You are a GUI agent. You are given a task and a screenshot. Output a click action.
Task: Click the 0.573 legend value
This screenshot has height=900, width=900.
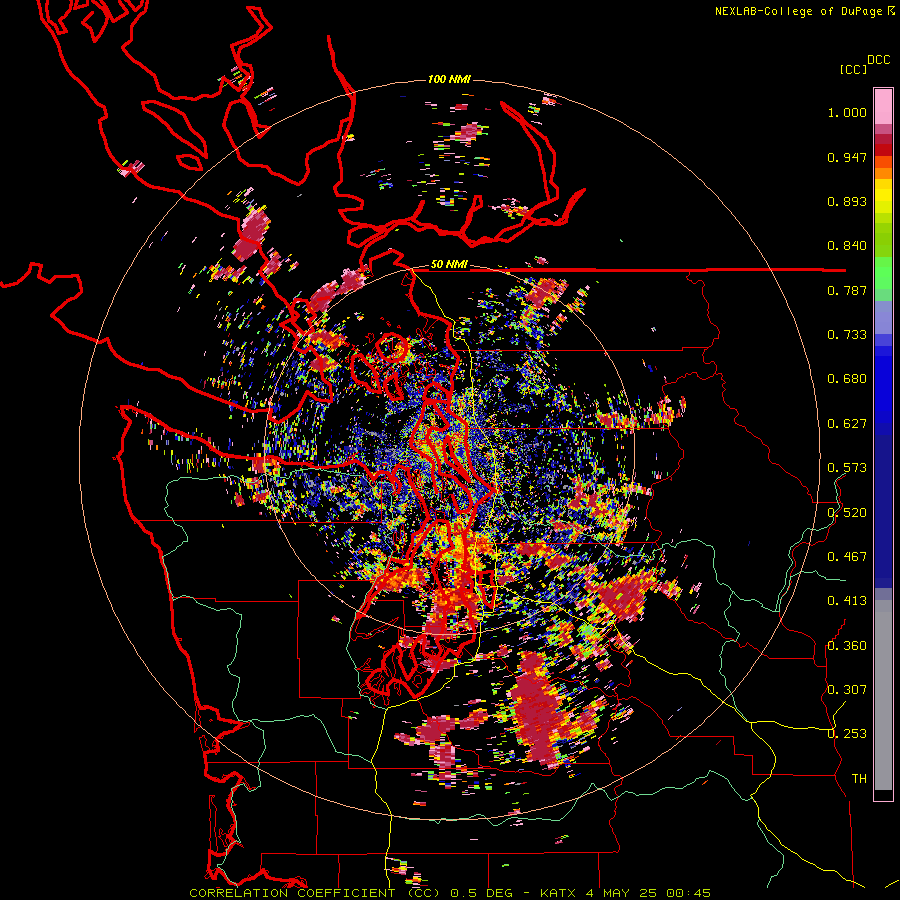847,468
